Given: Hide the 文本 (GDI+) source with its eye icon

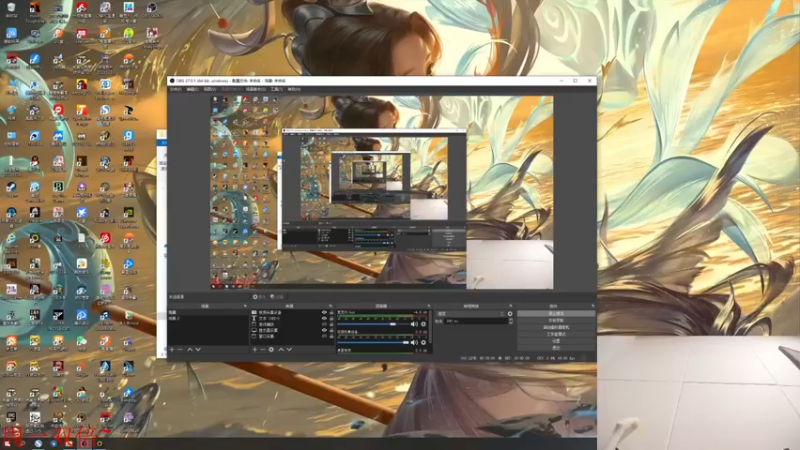Looking at the screenshot, I should 324,318.
